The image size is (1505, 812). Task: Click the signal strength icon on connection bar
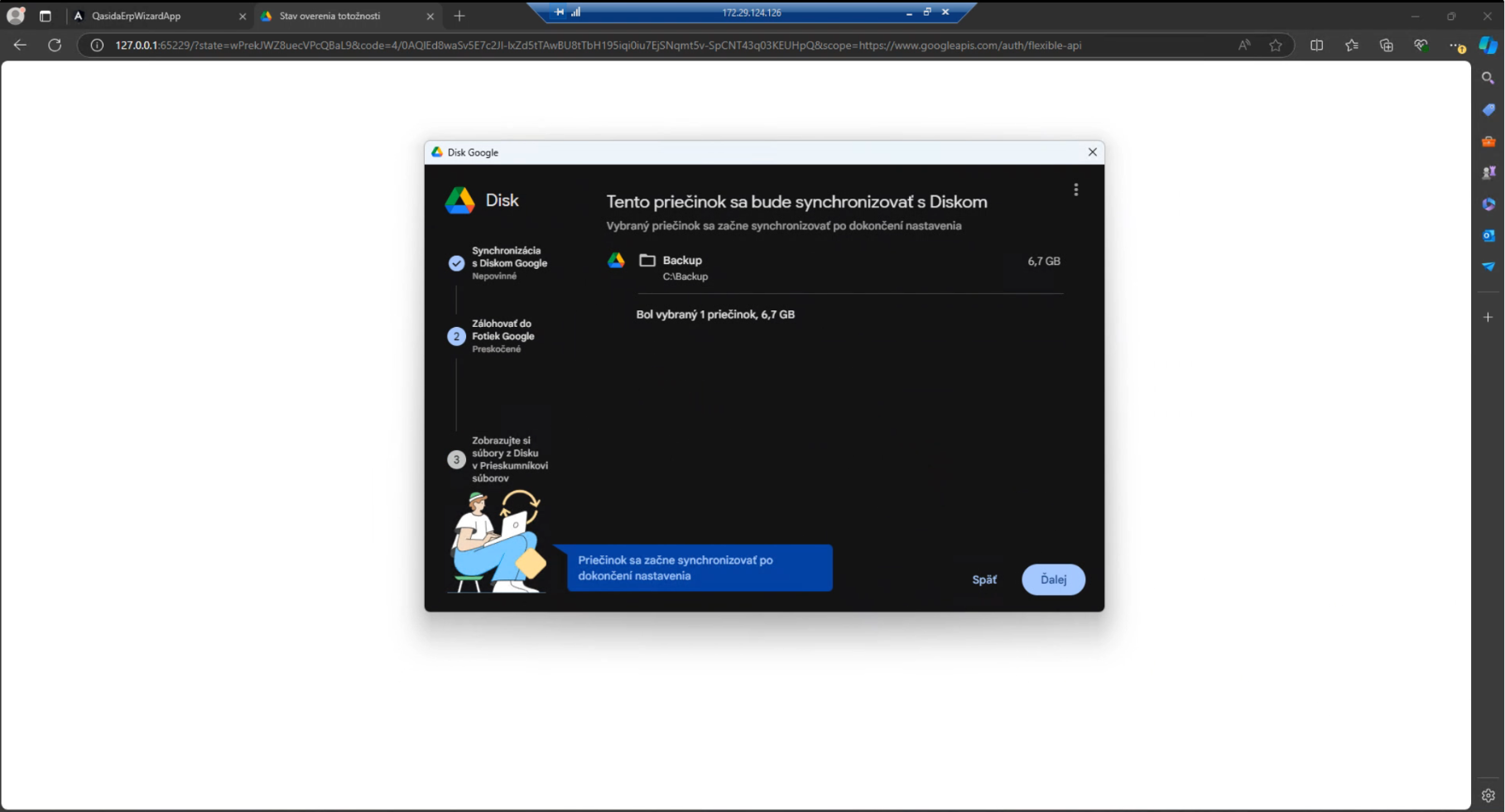coord(575,12)
